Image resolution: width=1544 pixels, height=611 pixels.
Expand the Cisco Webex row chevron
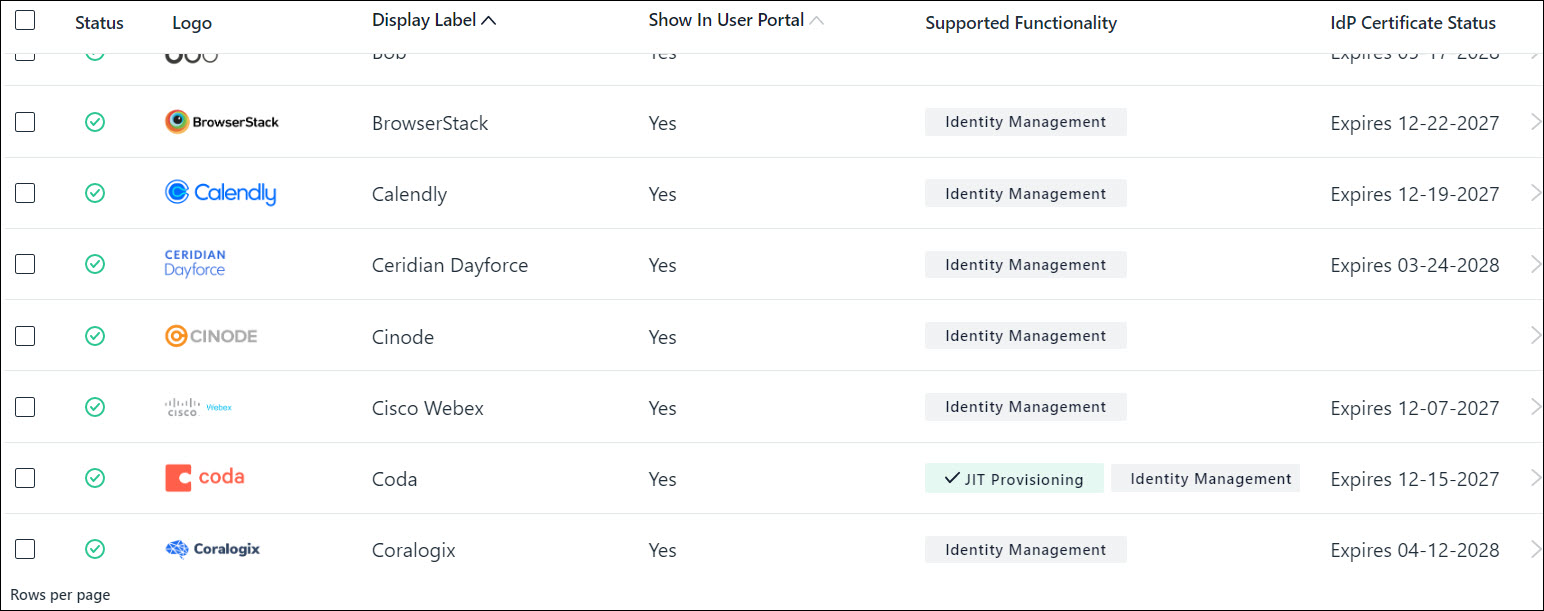click(x=1535, y=407)
